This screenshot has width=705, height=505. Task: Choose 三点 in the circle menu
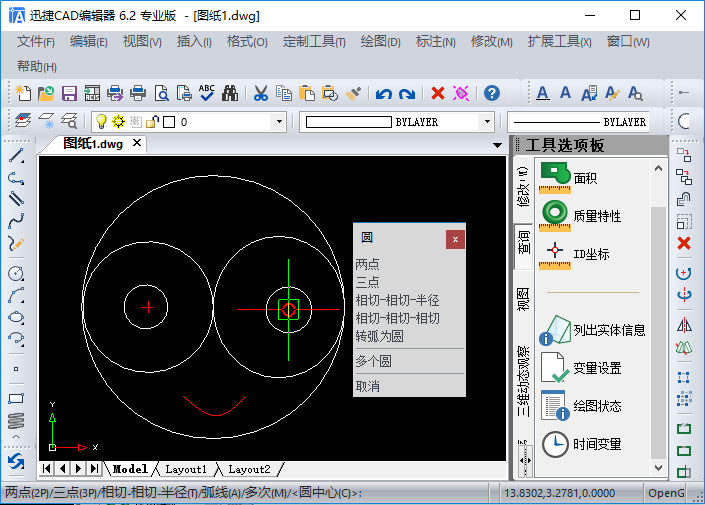(367, 282)
